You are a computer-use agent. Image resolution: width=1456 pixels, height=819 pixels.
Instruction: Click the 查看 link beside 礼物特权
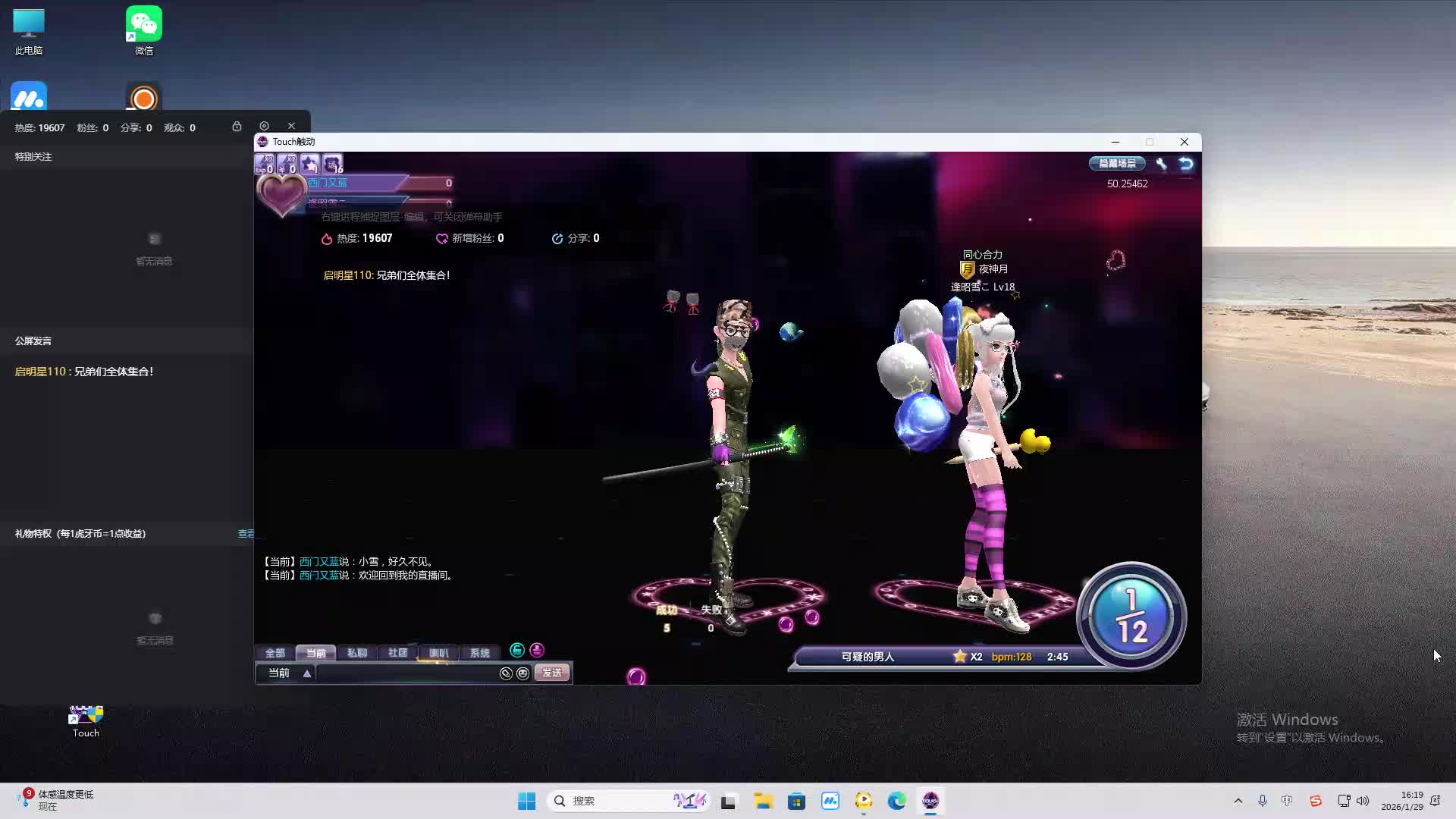click(246, 534)
